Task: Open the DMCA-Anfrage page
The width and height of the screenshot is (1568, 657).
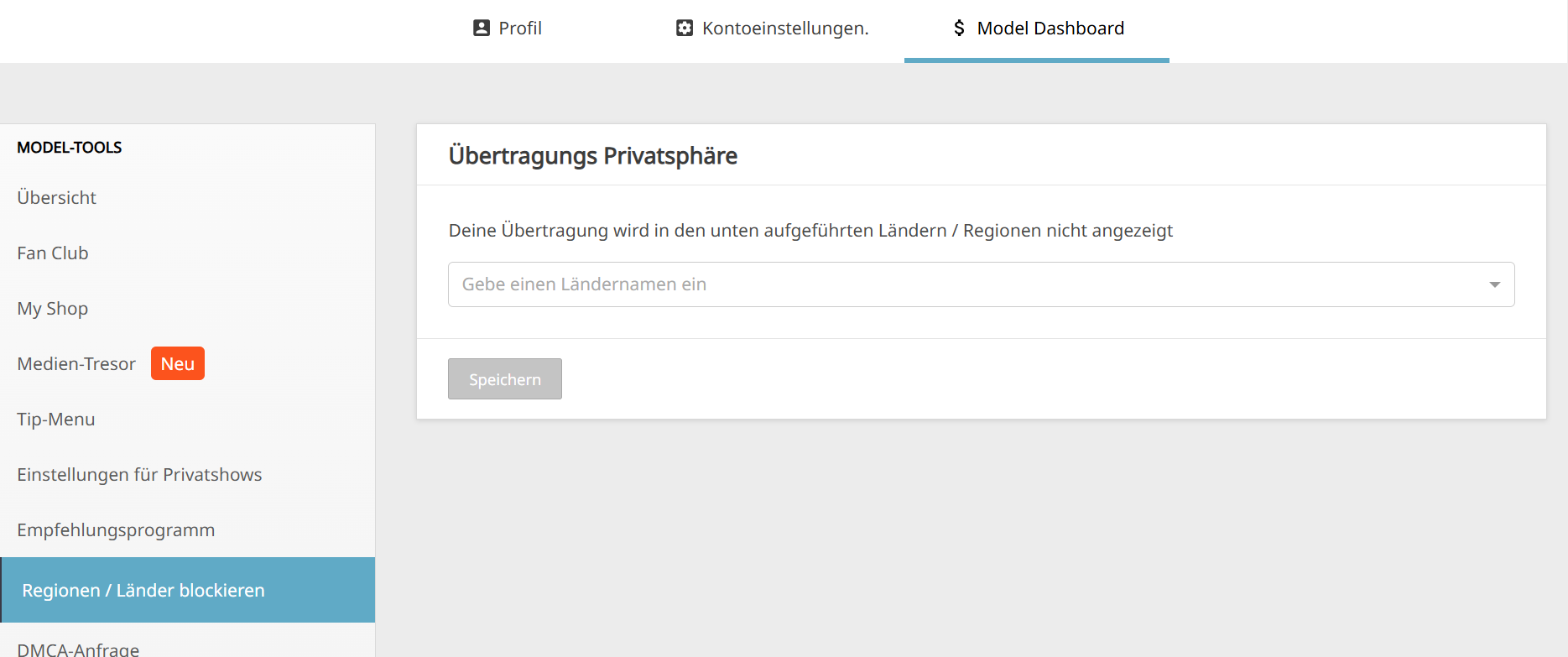Action: pos(78,649)
